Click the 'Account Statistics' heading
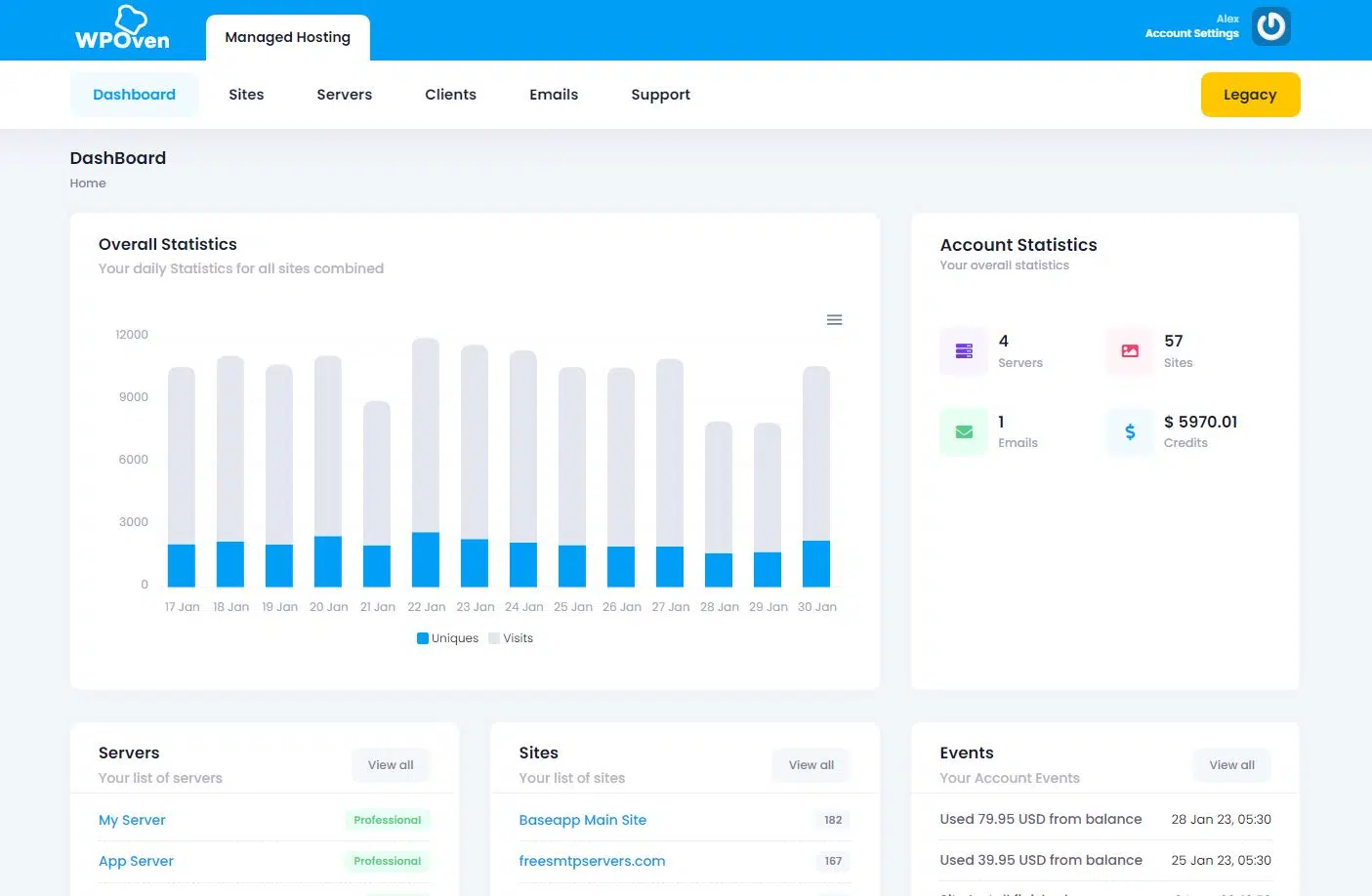The height and width of the screenshot is (896, 1372). pos(1019,245)
